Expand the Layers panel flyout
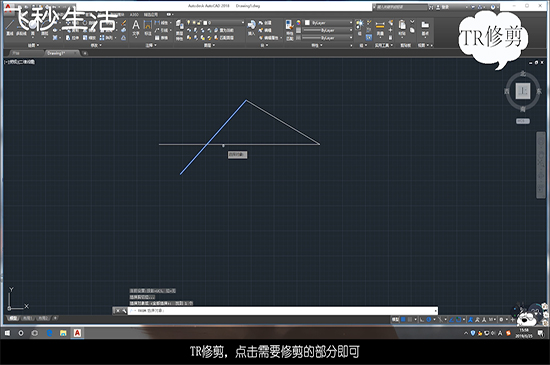Viewport: 550px width, 365px height. [209, 45]
